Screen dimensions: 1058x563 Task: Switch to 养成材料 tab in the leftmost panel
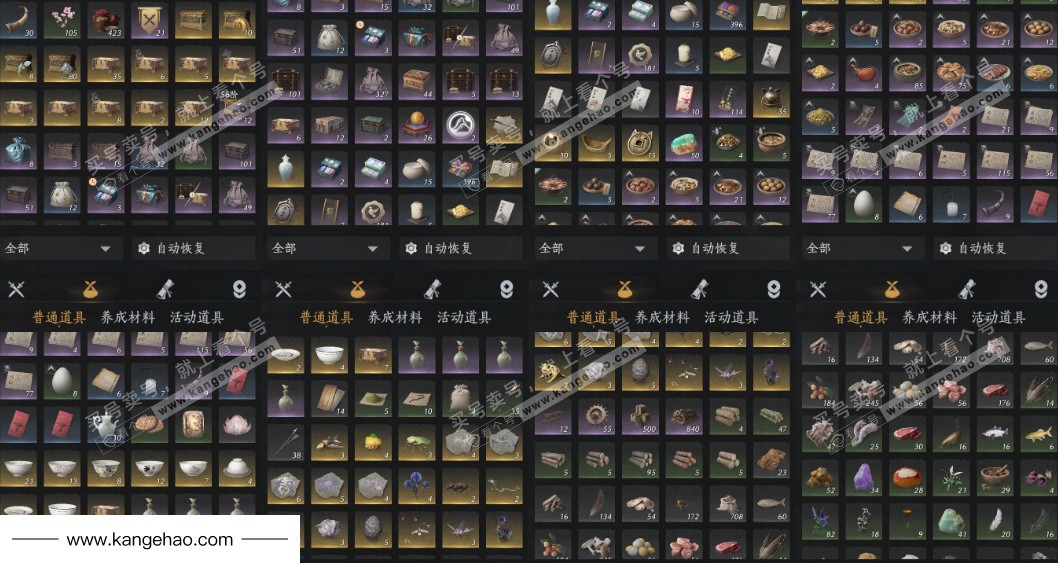[128, 317]
